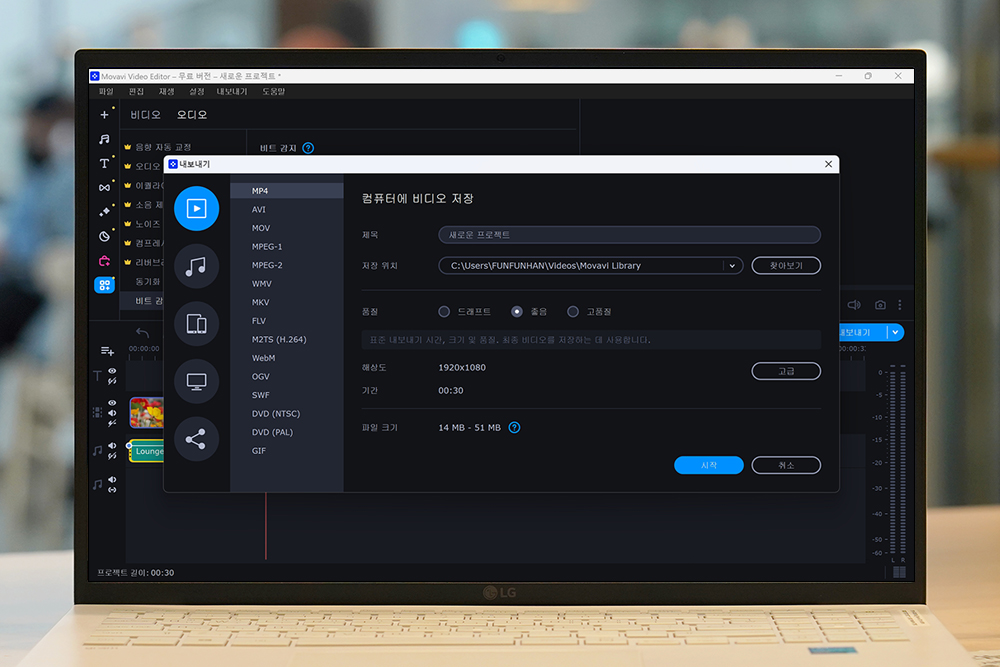This screenshot has height=667, width=1000.
Task: Select the flower video clip thumbnail
Action: (x=147, y=413)
